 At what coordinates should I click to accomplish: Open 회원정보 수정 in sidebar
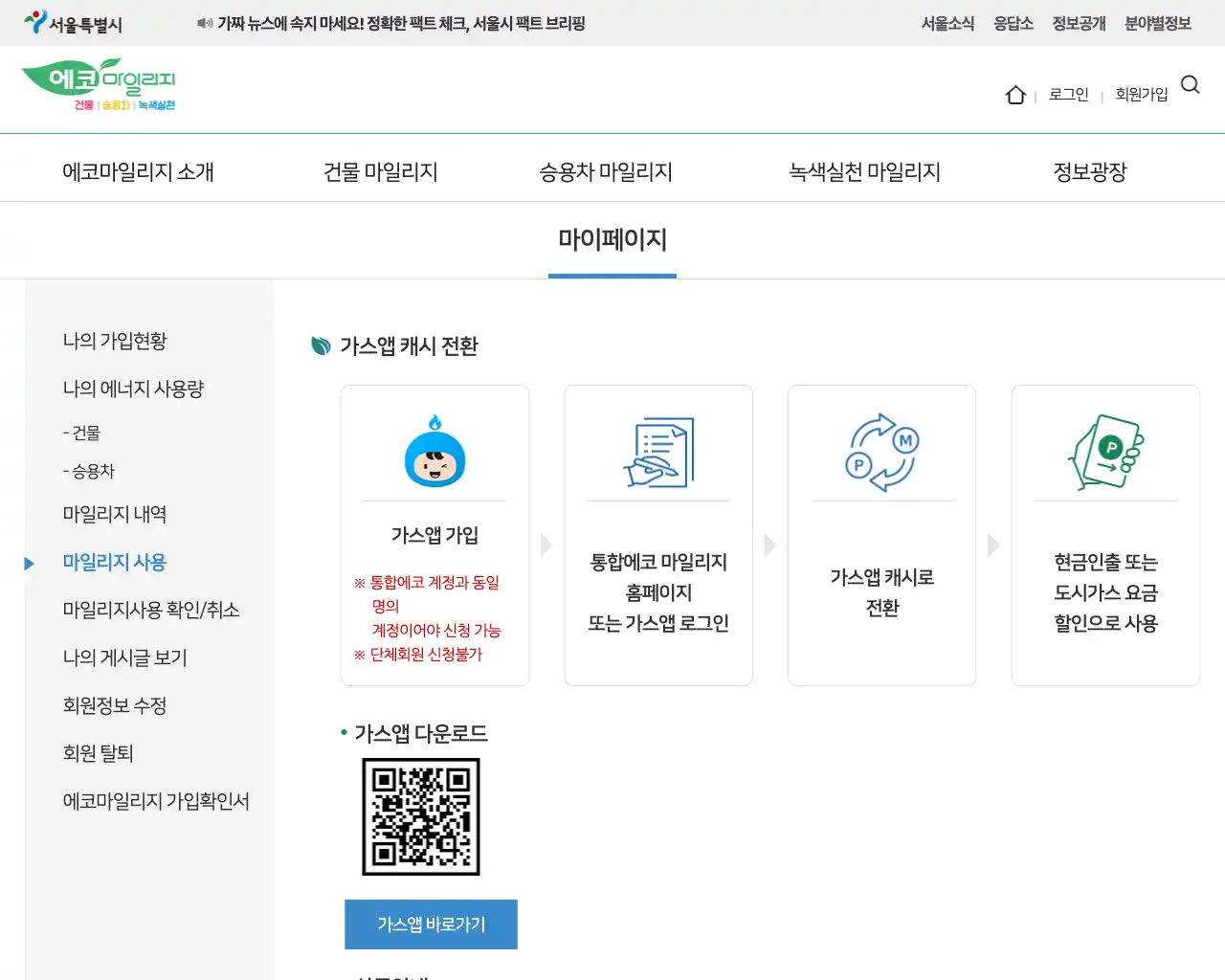pos(115,705)
